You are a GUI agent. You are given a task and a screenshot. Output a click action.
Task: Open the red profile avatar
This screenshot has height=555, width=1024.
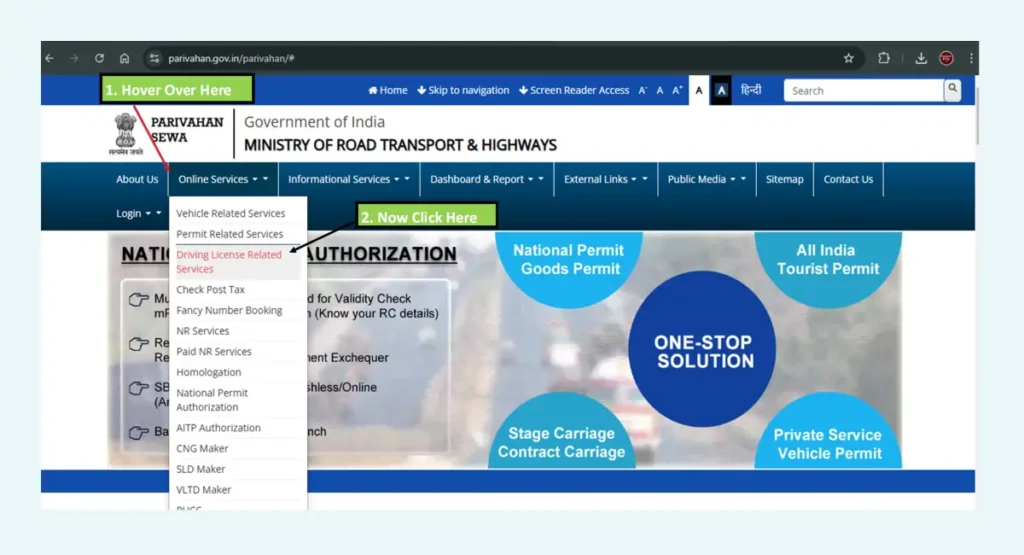pyautogui.click(x=946, y=58)
